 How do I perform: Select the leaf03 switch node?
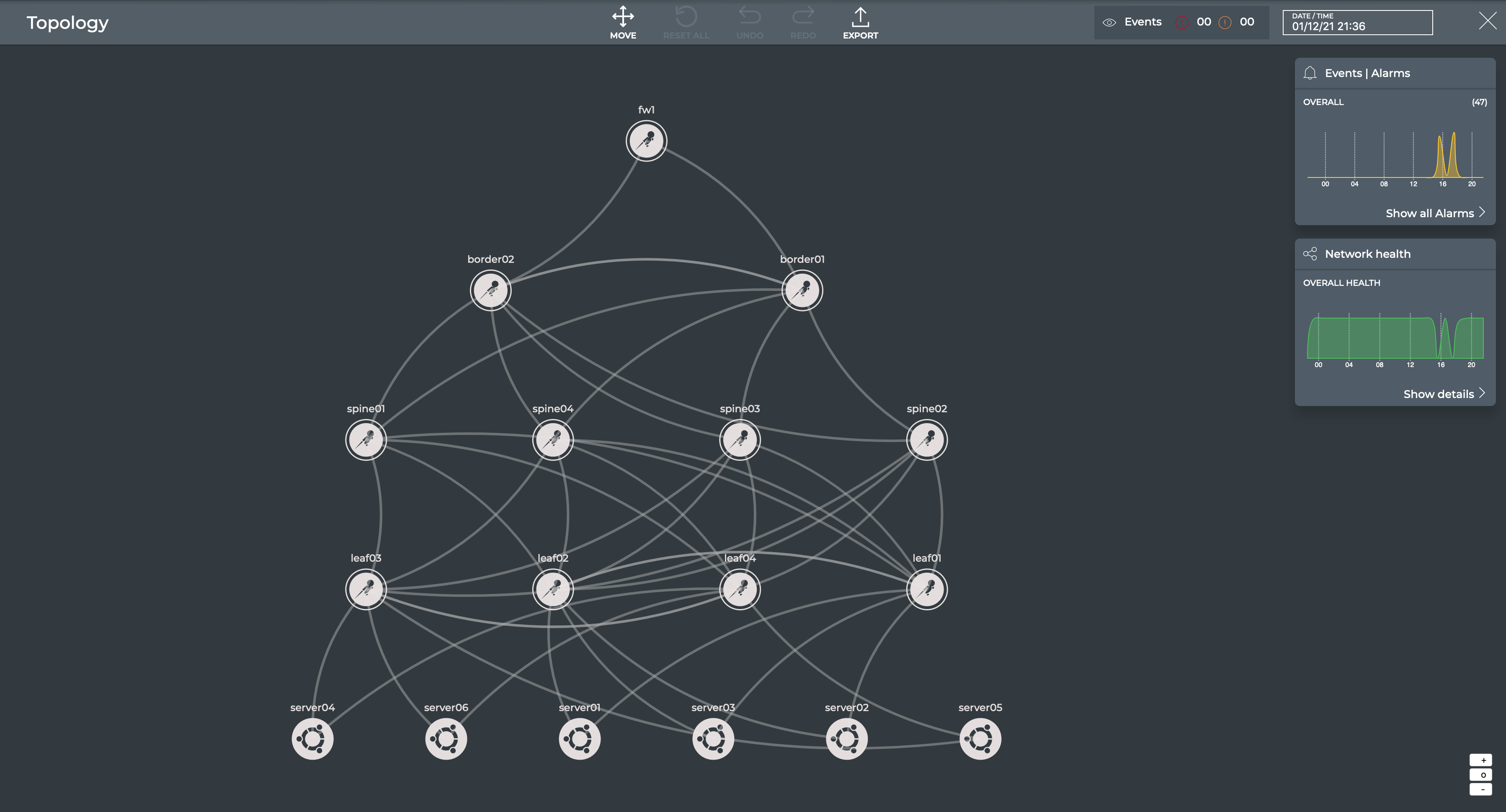tap(366, 589)
